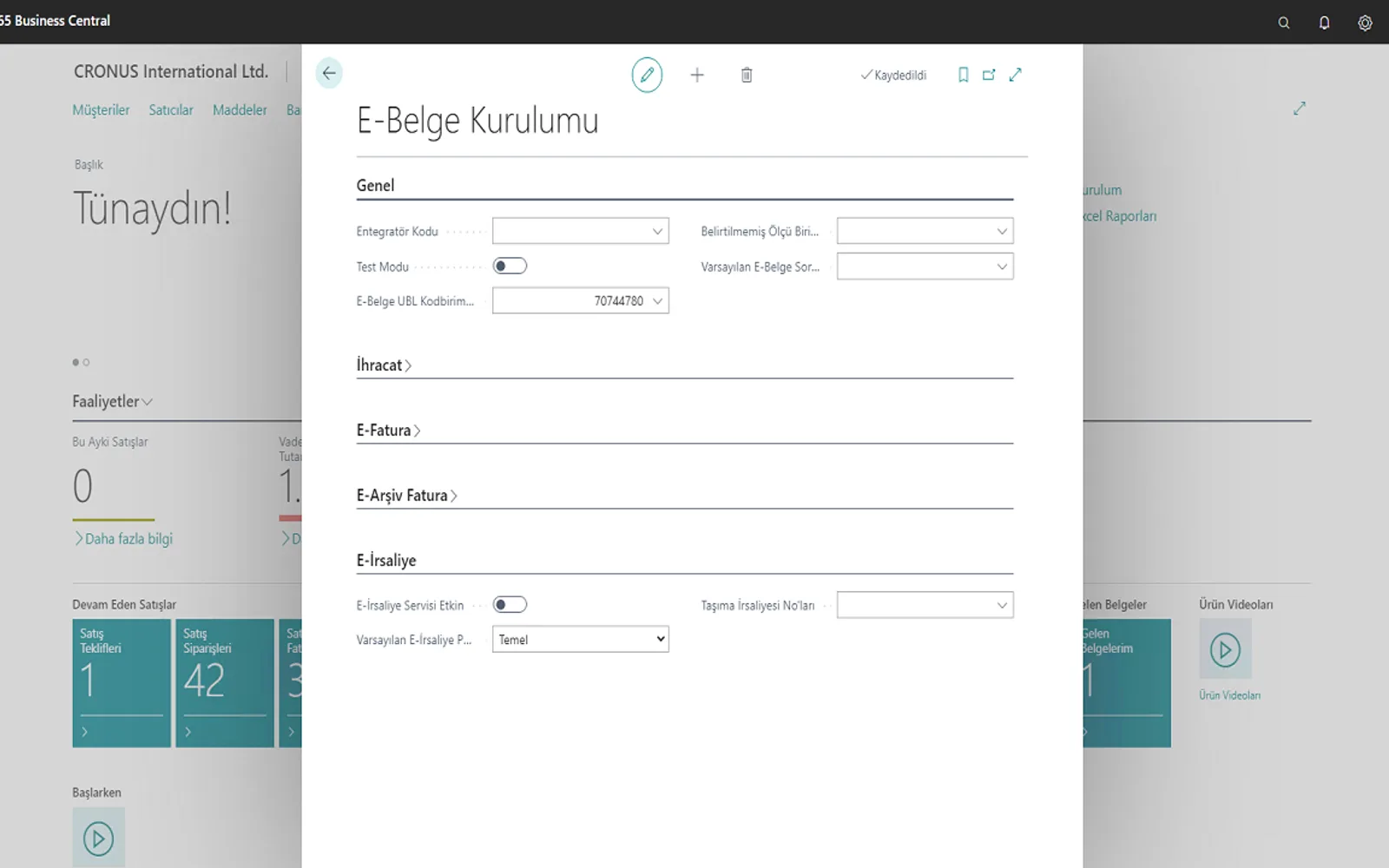Select the first headline page dot

pyautogui.click(x=76, y=362)
